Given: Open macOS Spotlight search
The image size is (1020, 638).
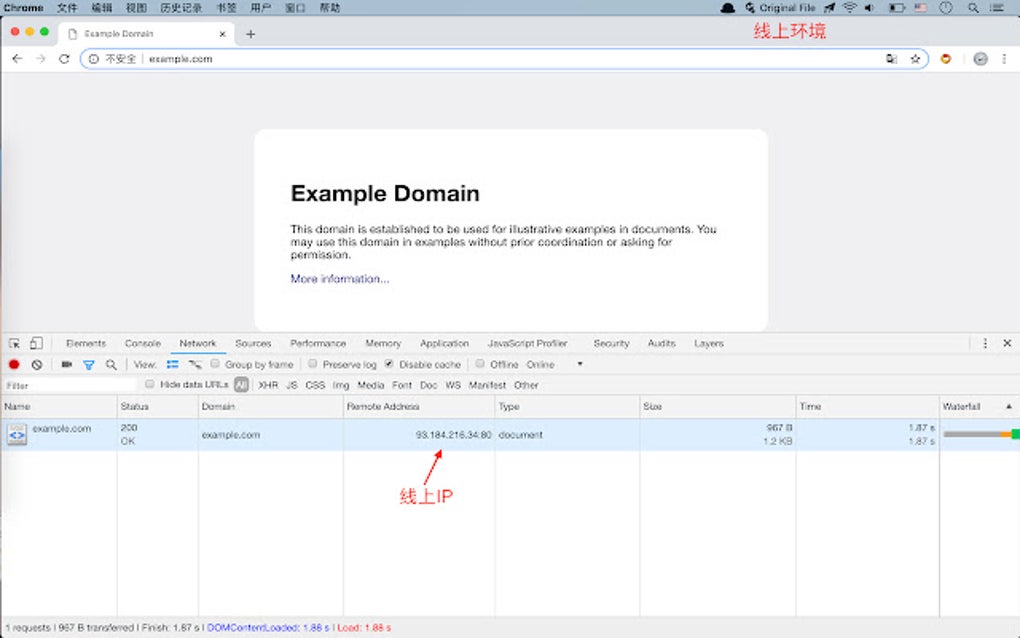Looking at the screenshot, I should (973, 8).
